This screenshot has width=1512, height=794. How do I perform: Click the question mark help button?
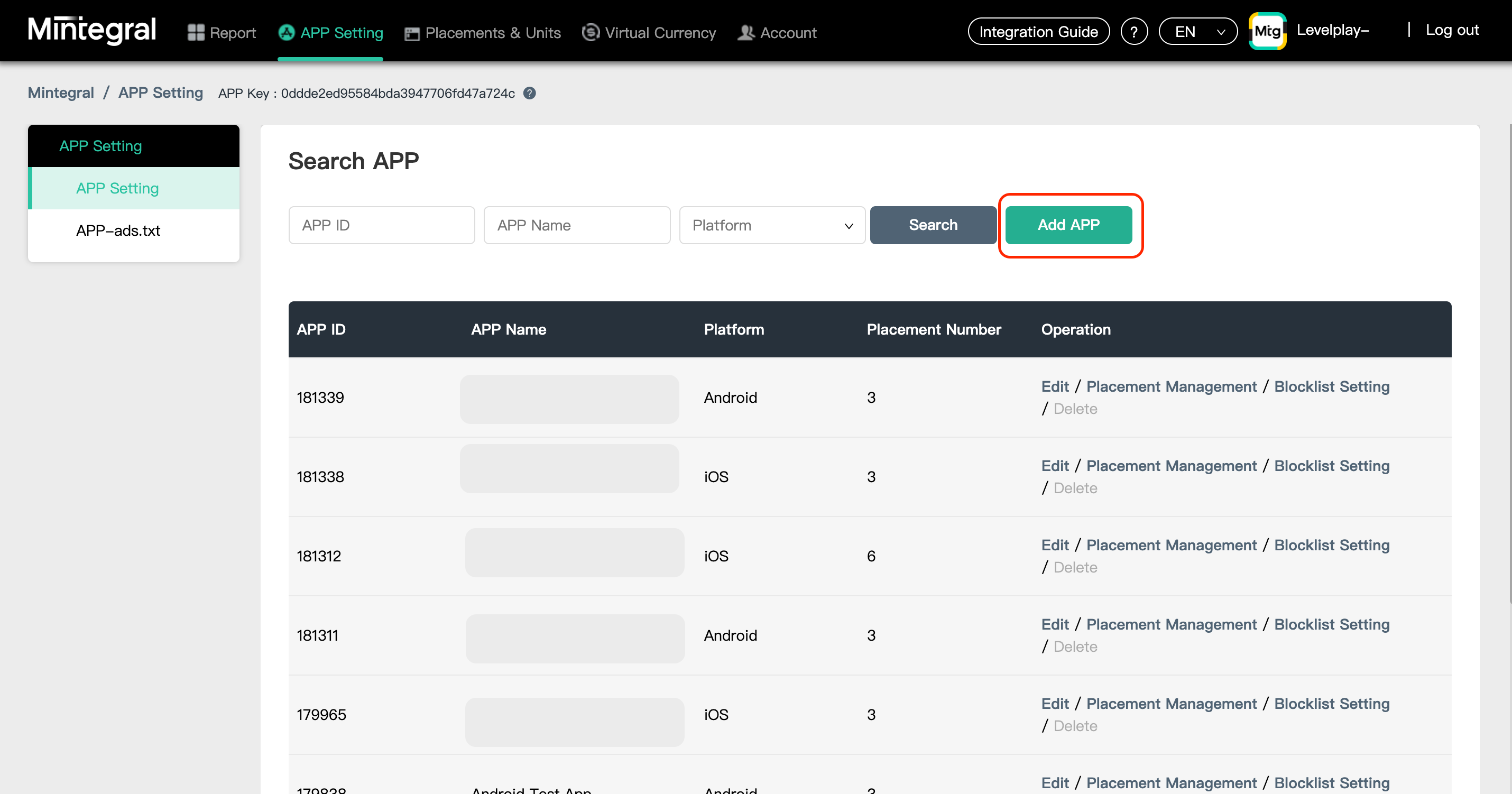pos(1133,32)
